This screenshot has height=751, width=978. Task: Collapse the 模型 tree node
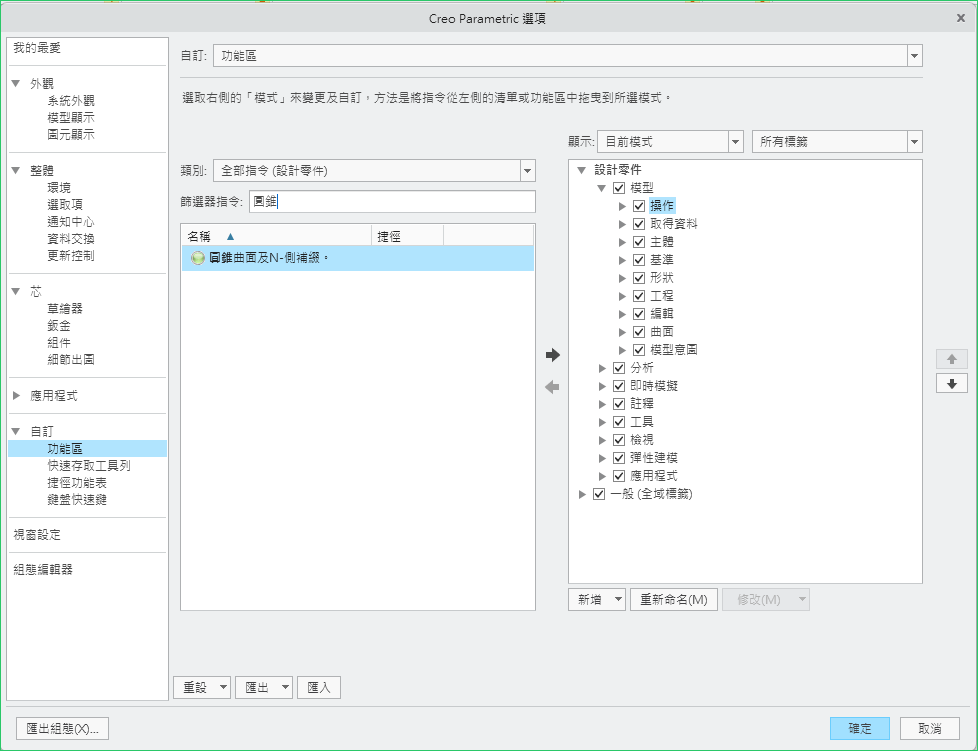[x=602, y=188]
